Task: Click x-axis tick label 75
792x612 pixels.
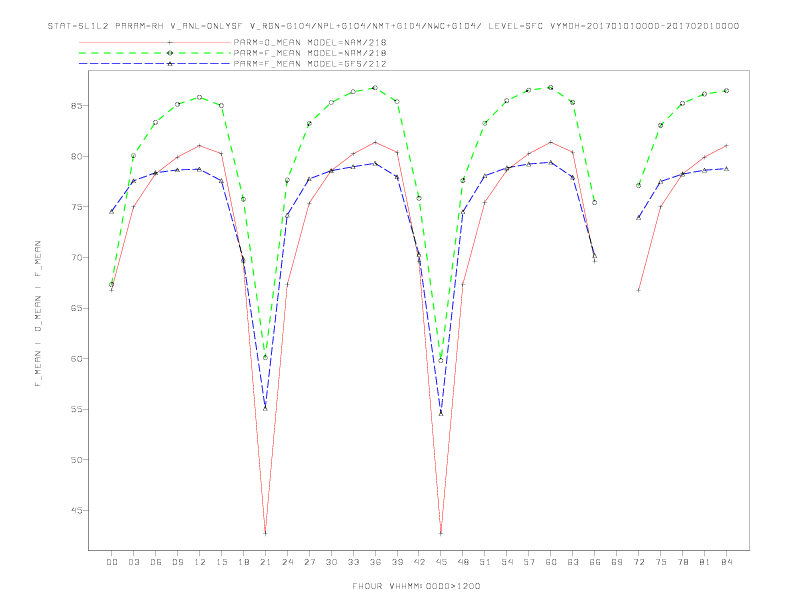Action: (661, 562)
